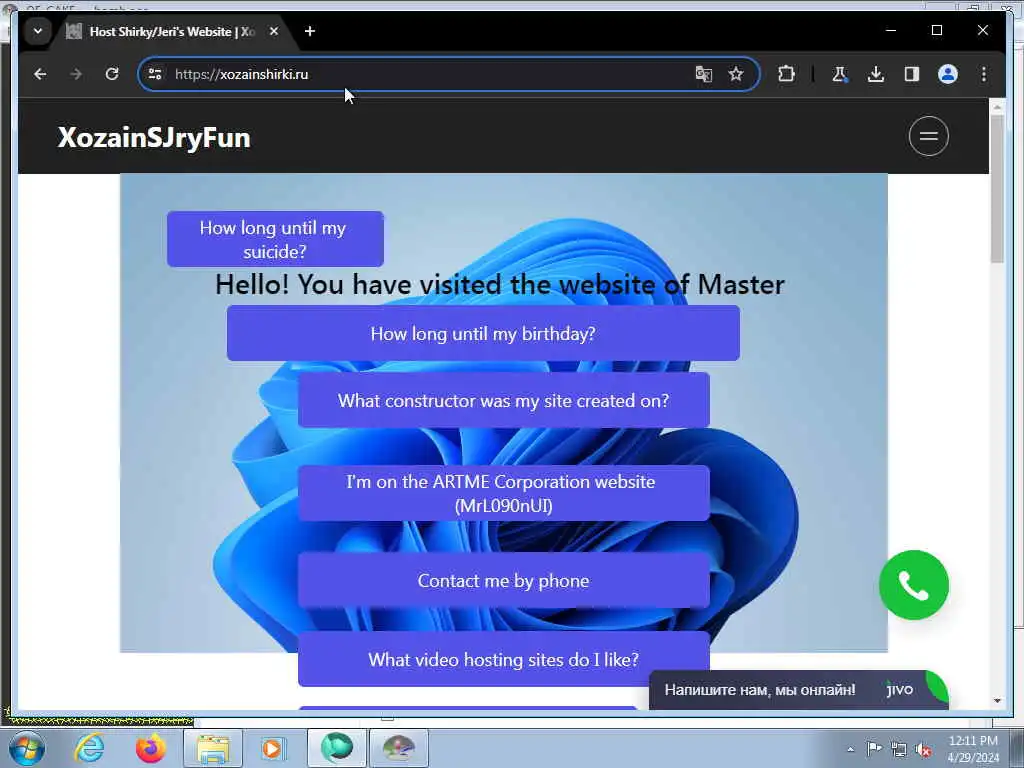Viewport: 1024px width, 768px height.
Task: Open the taskbar clock showing 12:11 PM
Action: [x=973, y=748]
